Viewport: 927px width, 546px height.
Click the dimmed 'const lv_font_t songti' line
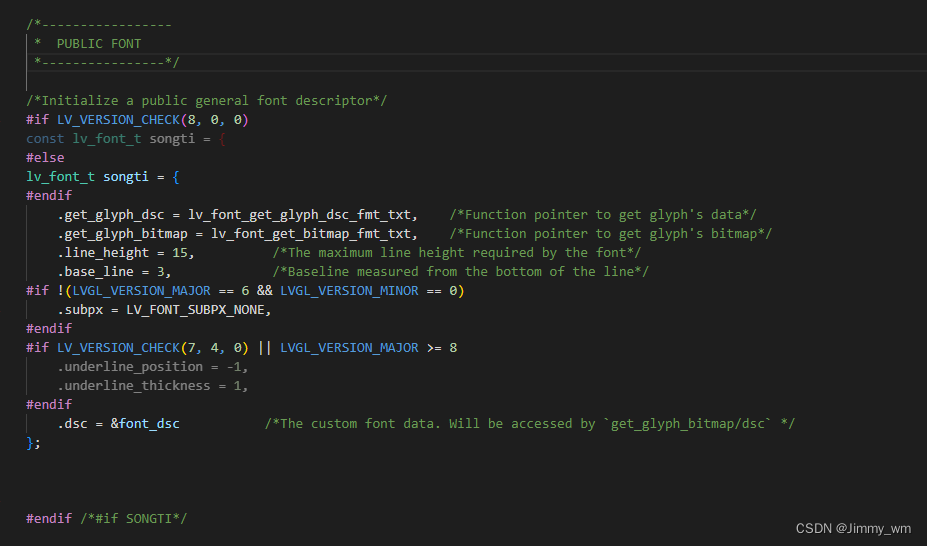click(x=125, y=139)
